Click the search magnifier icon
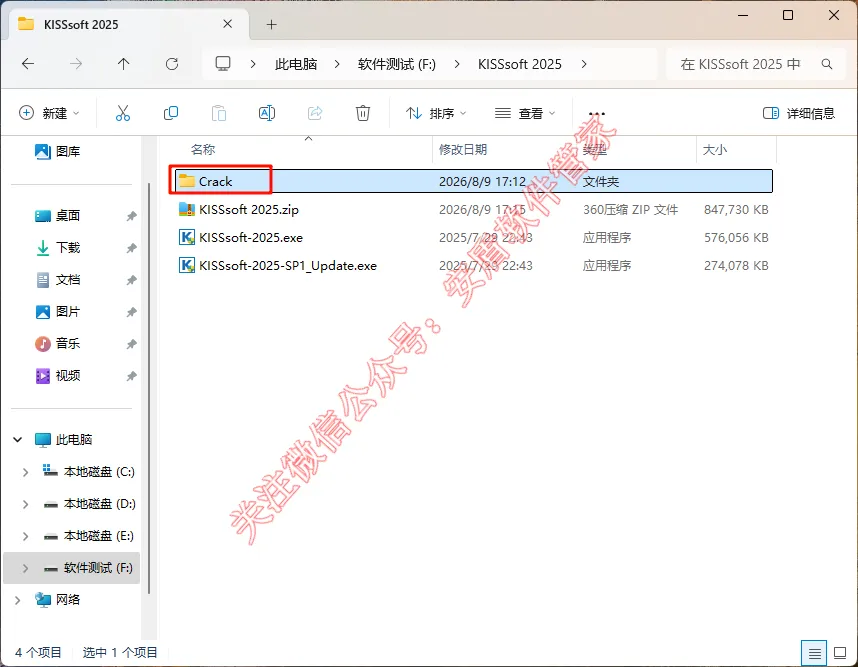 pyautogui.click(x=827, y=64)
